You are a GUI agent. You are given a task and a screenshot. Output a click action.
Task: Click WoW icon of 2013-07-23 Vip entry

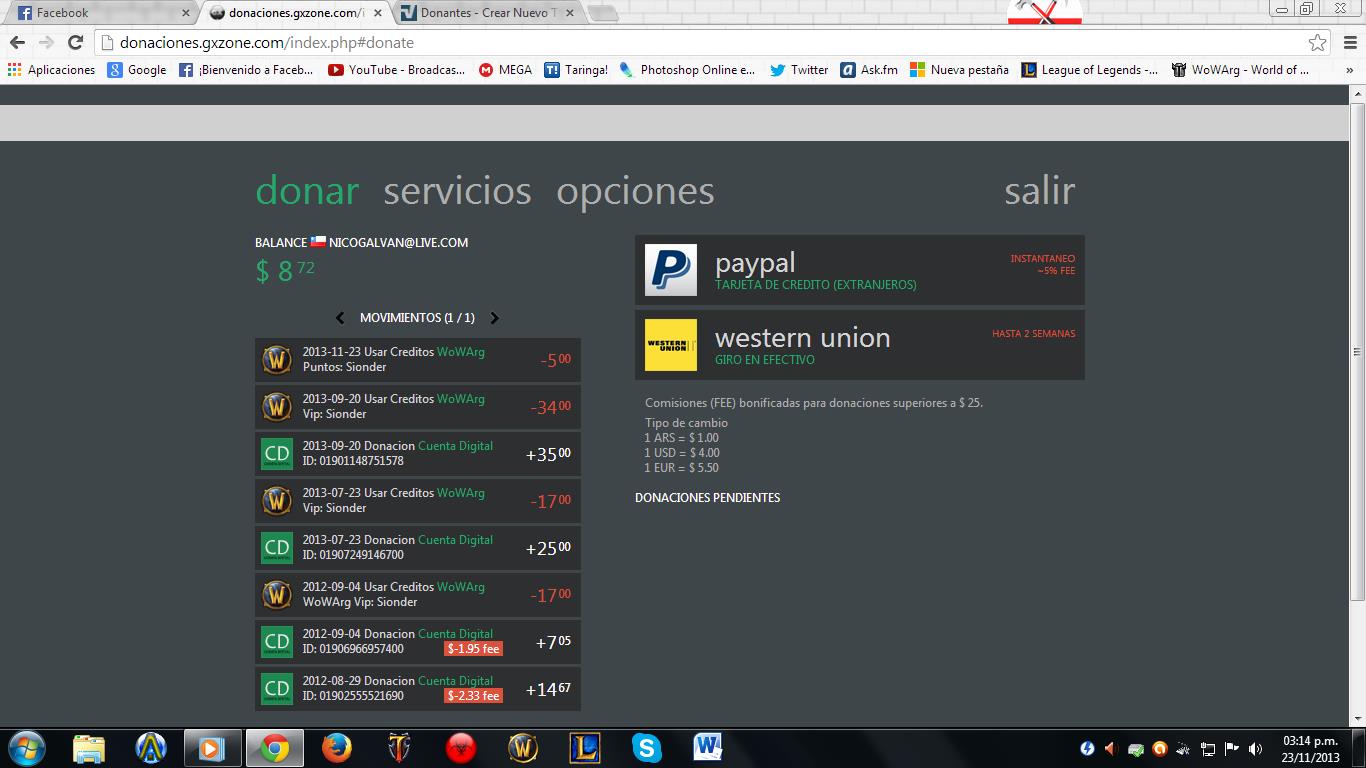click(x=277, y=501)
